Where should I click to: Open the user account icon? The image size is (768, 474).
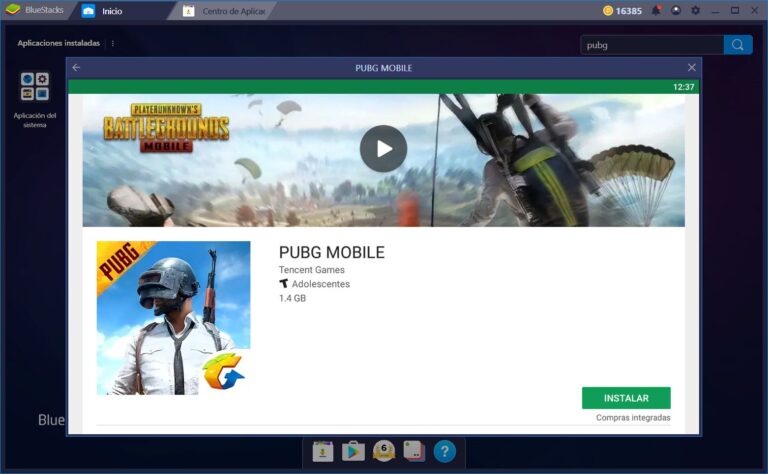pos(676,10)
